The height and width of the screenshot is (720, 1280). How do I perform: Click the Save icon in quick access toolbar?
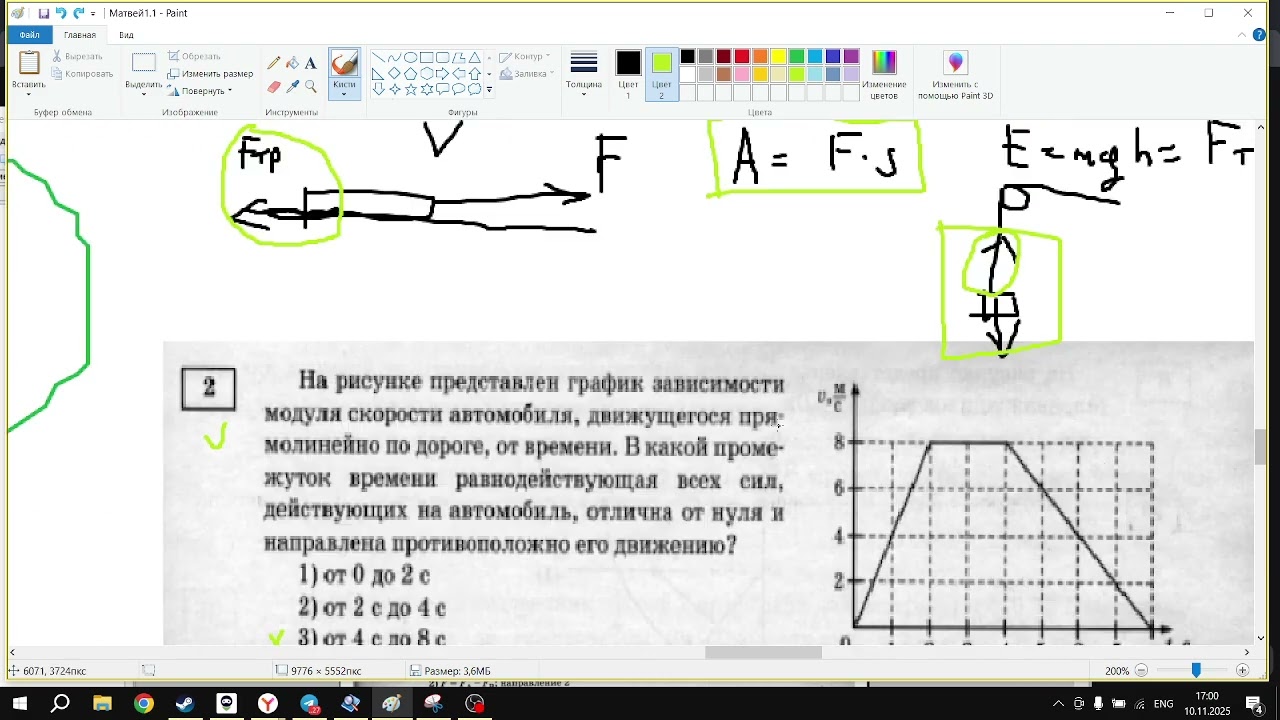pos(44,13)
